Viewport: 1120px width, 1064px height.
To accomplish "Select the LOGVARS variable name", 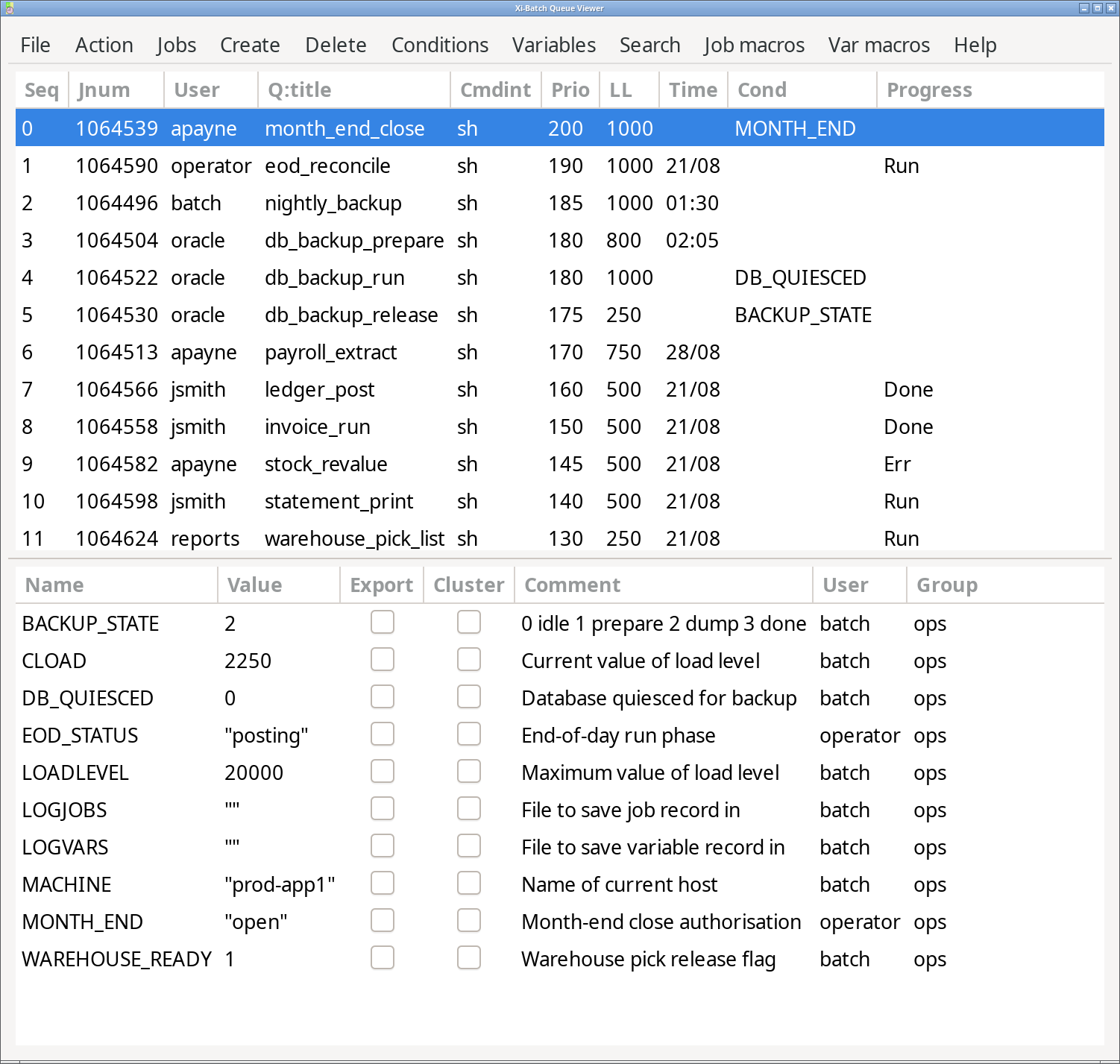I will point(65,847).
